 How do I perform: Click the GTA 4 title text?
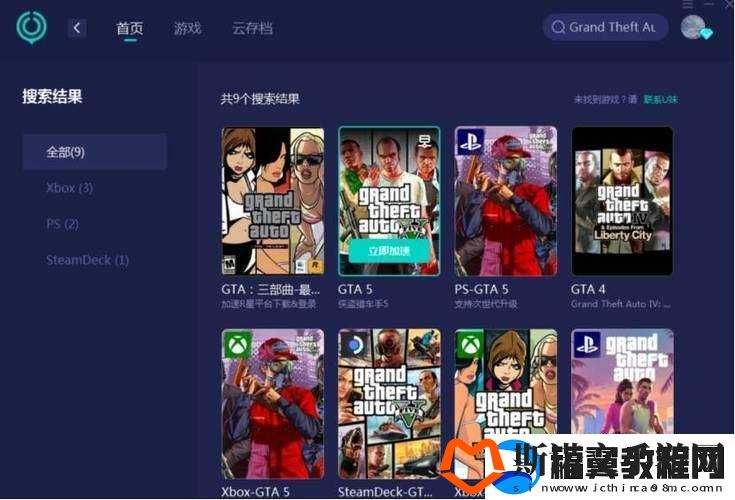pyautogui.click(x=588, y=290)
